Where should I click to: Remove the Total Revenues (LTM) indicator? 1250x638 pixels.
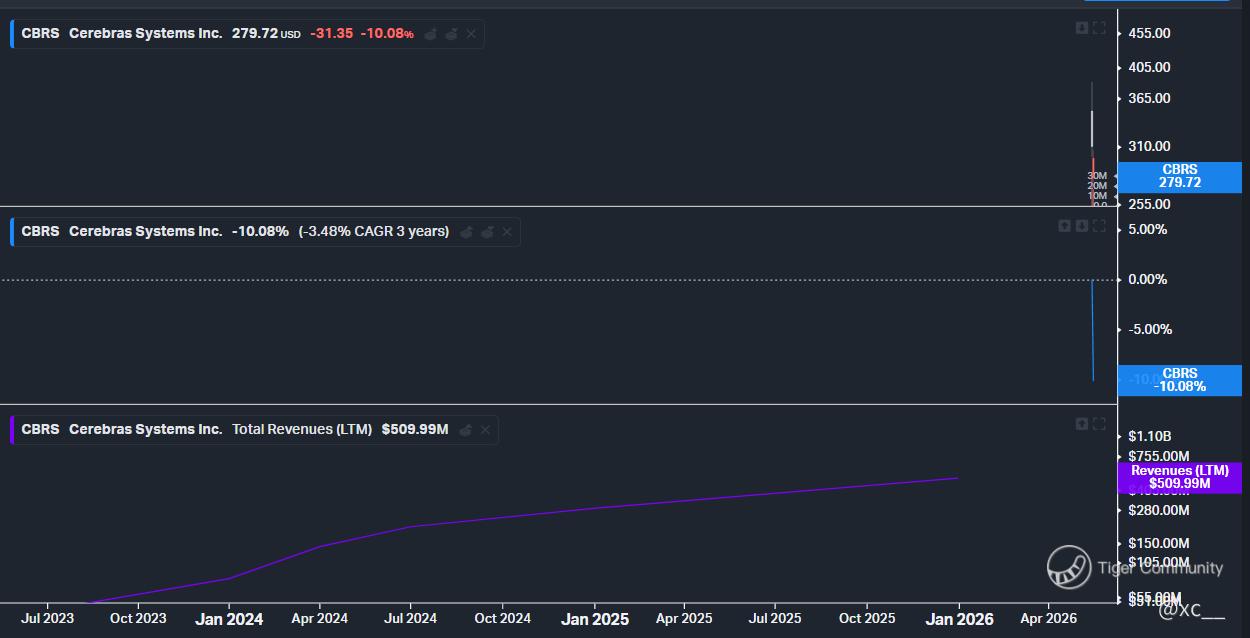tap(485, 430)
